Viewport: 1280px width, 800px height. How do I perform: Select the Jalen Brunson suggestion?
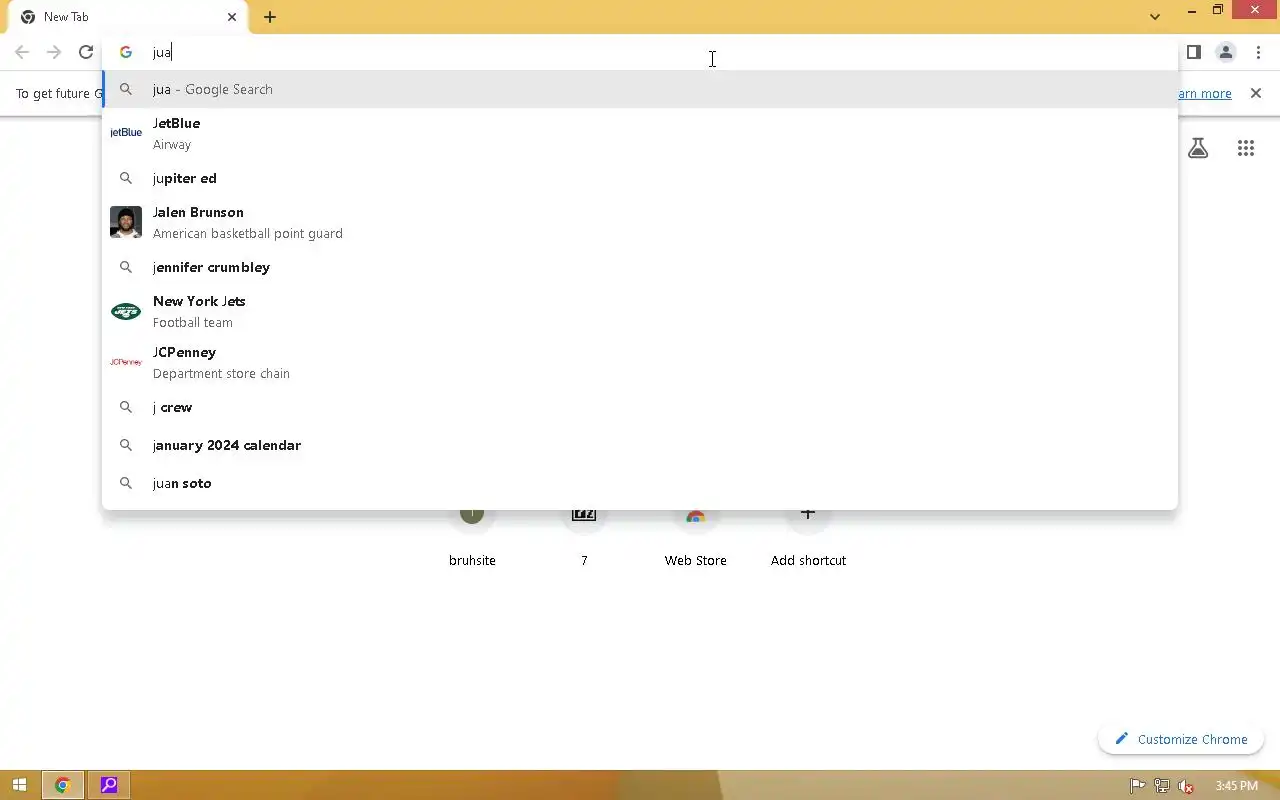(640, 222)
